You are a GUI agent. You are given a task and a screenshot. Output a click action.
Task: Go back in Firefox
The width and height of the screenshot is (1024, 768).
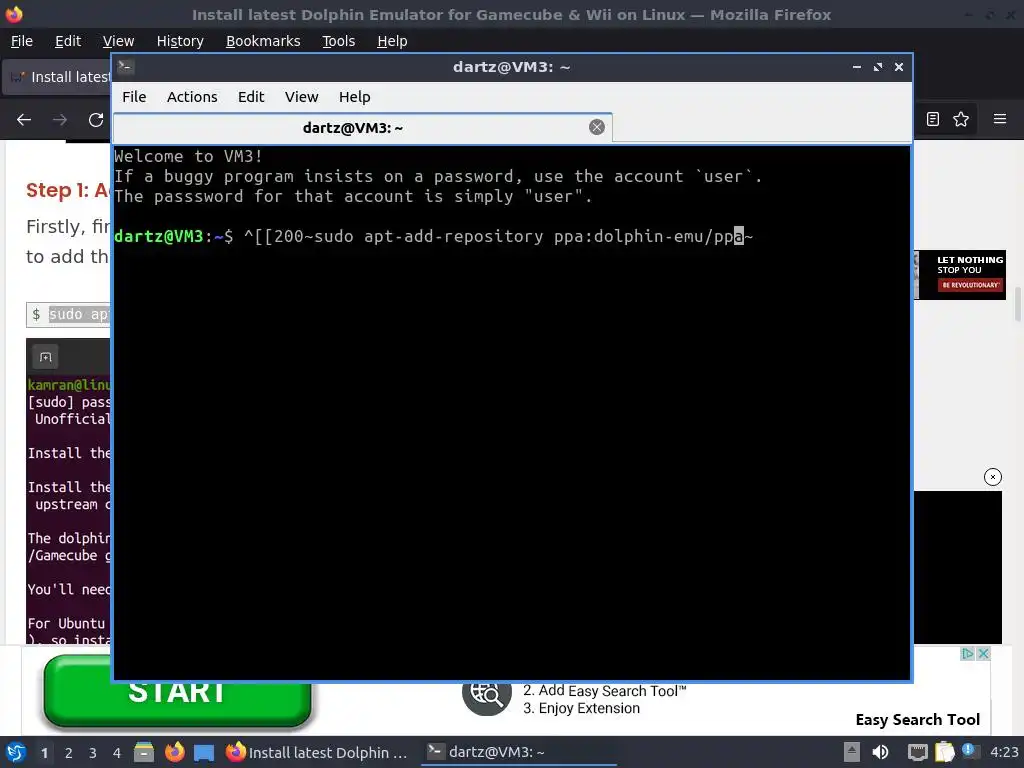coord(24,120)
